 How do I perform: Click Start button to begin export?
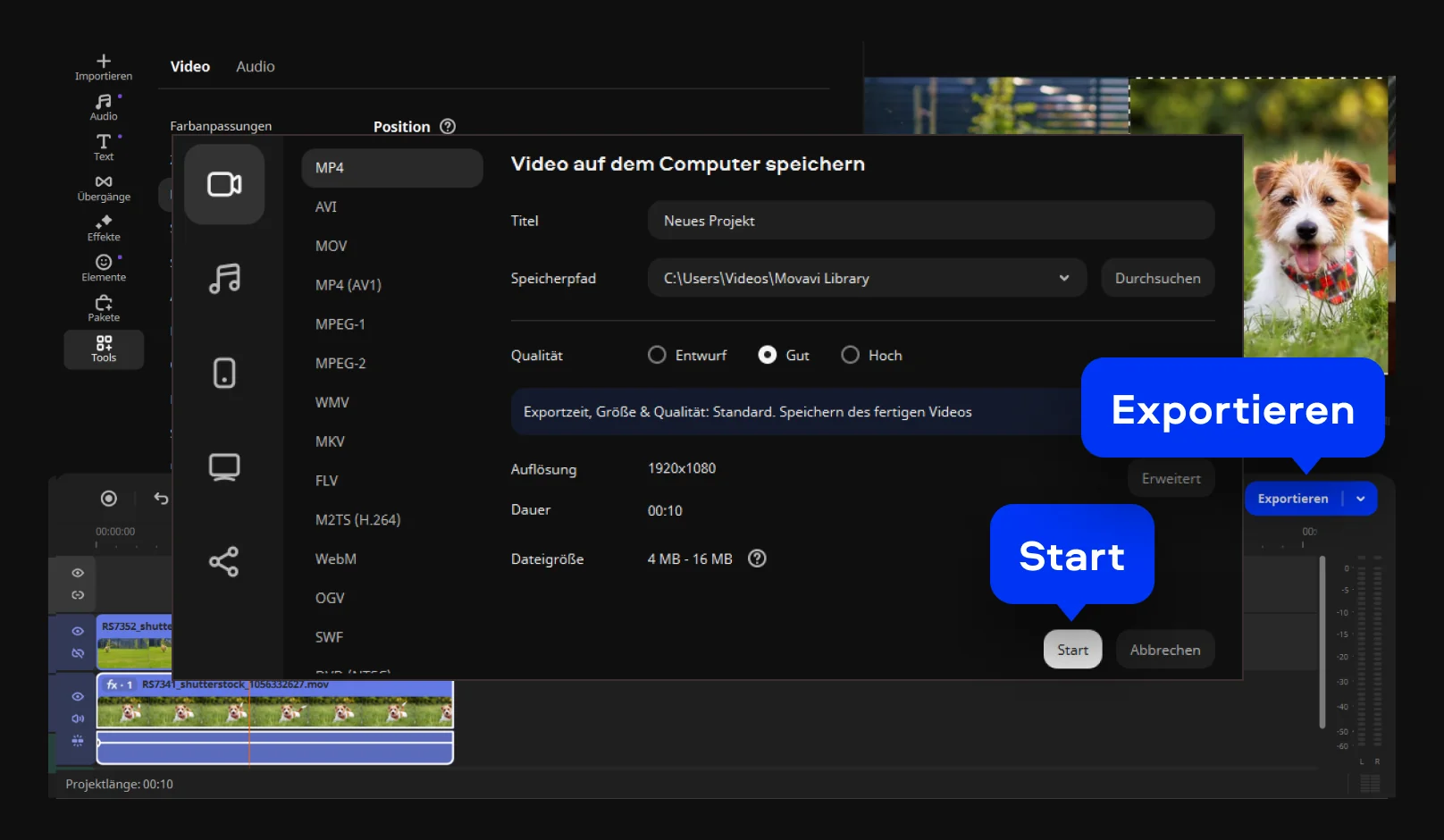pyautogui.click(x=1072, y=650)
